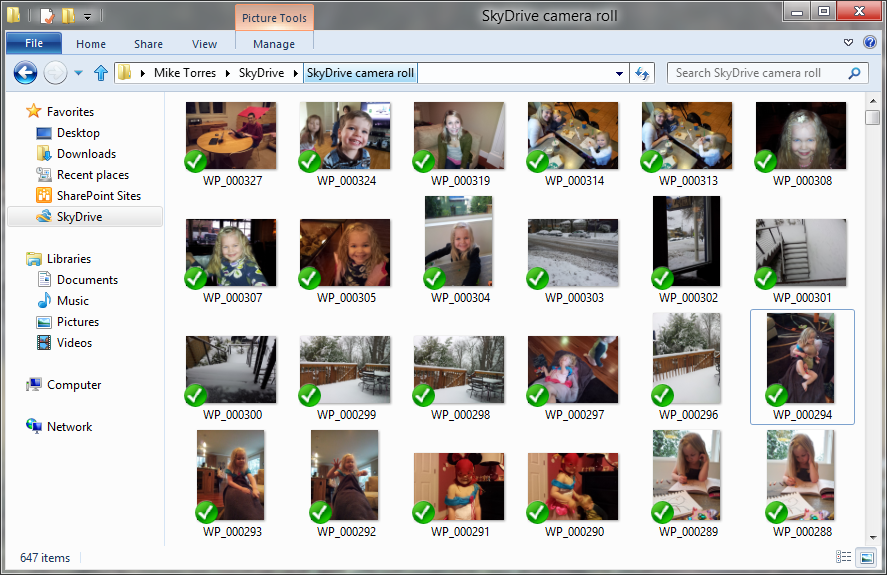Image resolution: width=887 pixels, height=575 pixels.
Task: Switch to the Manage tab
Action: pos(273,44)
